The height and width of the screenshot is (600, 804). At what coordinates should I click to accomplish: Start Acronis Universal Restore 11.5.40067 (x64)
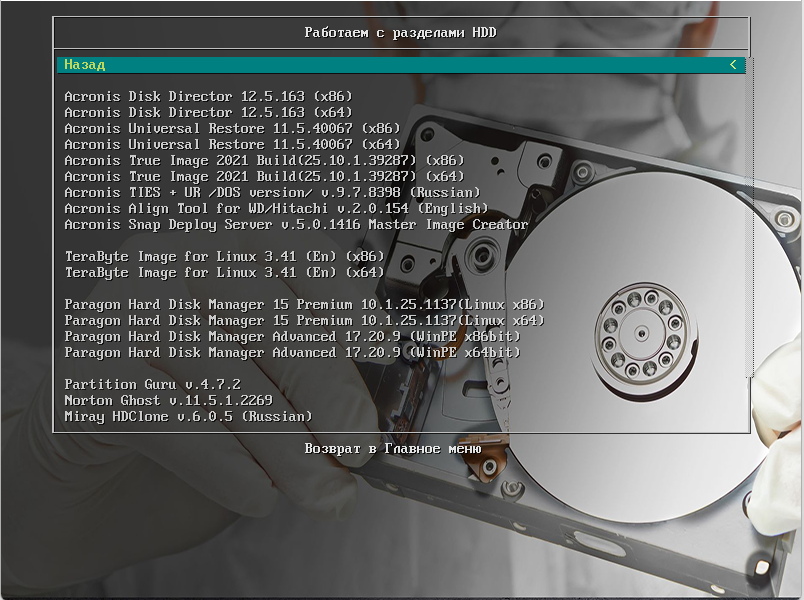[x=232, y=145]
